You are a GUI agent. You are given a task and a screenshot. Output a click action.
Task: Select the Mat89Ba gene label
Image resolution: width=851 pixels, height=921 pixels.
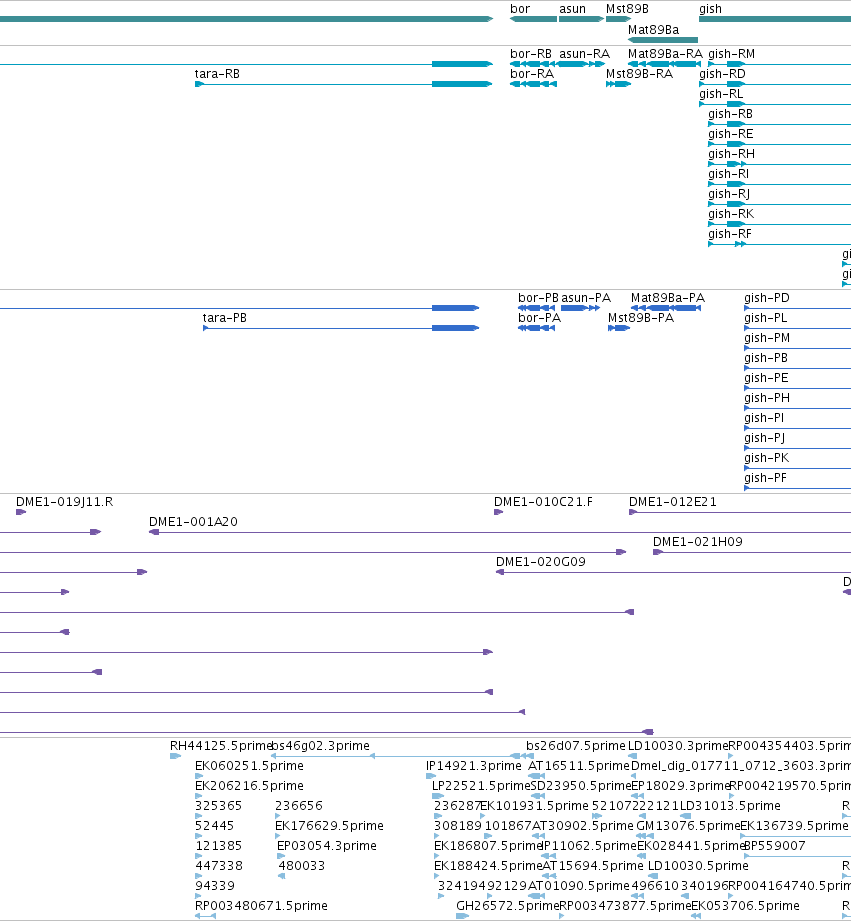click(x=653, y=29)
